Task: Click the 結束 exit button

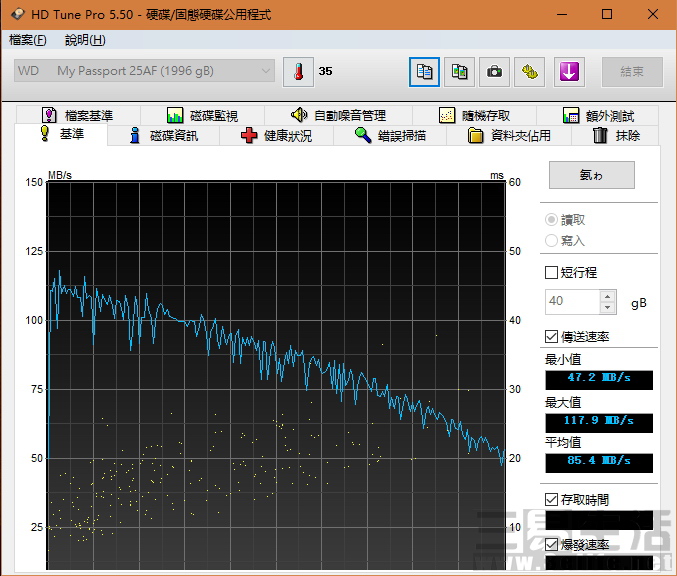Action: click(632, 72)
